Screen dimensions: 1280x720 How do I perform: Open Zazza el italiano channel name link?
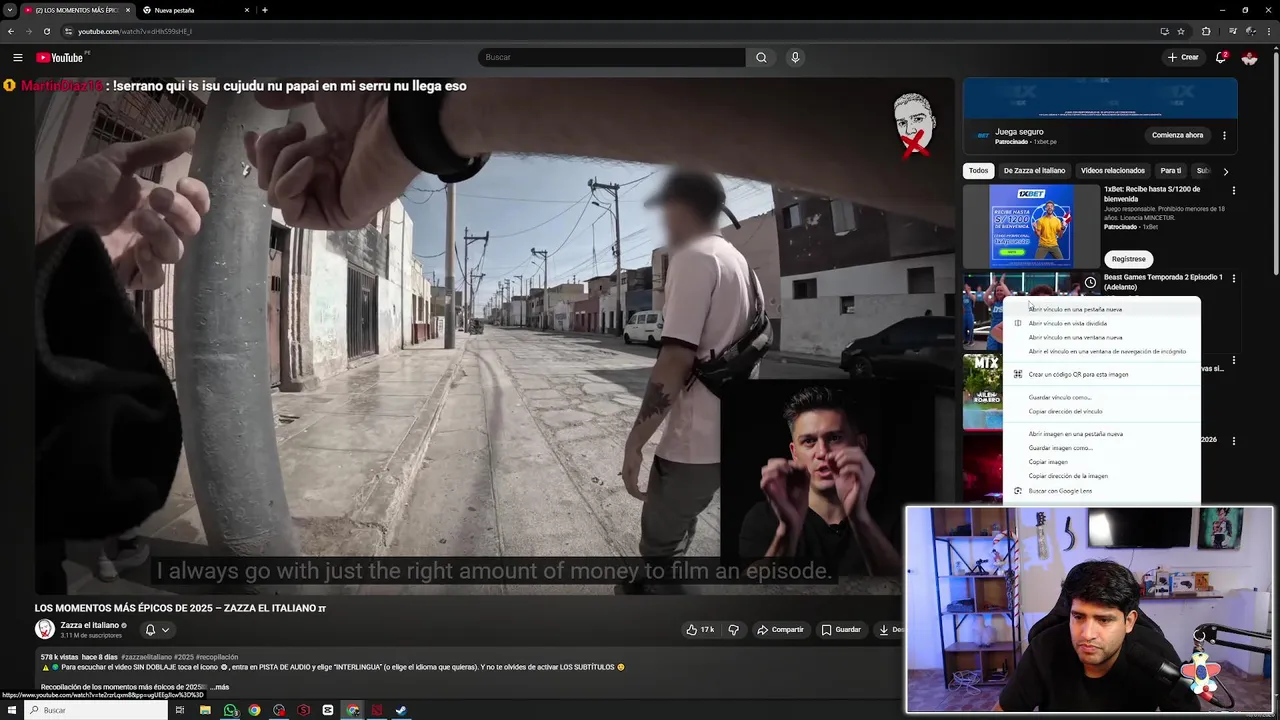click(x=89, y=625)
